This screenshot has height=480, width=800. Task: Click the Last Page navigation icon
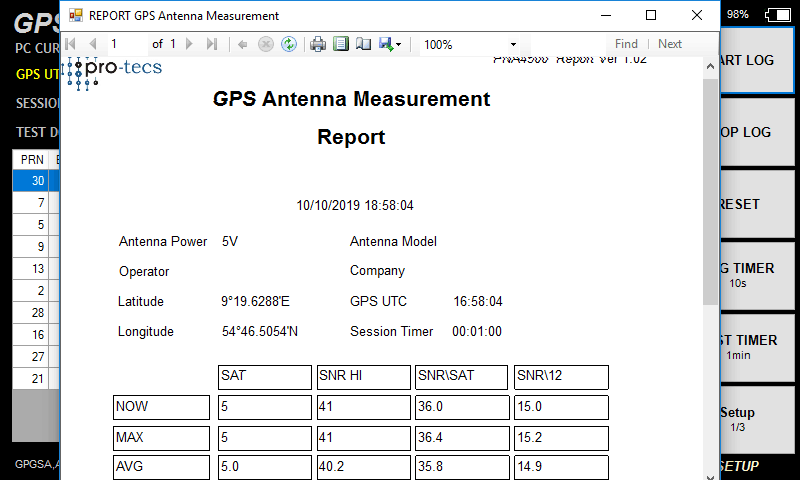tap(211, 44)
